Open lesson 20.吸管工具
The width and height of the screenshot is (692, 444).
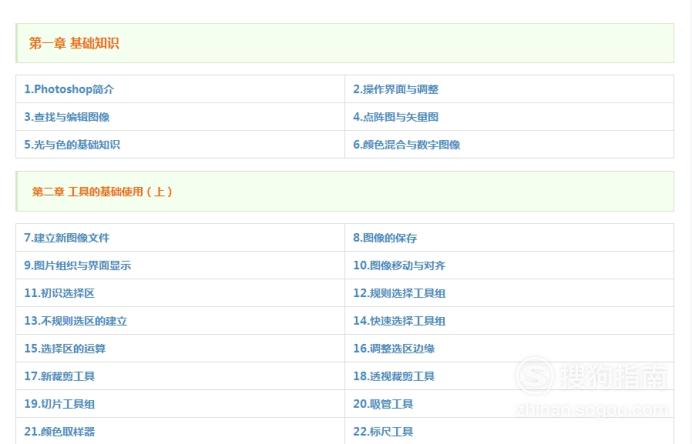coord(383,404)
